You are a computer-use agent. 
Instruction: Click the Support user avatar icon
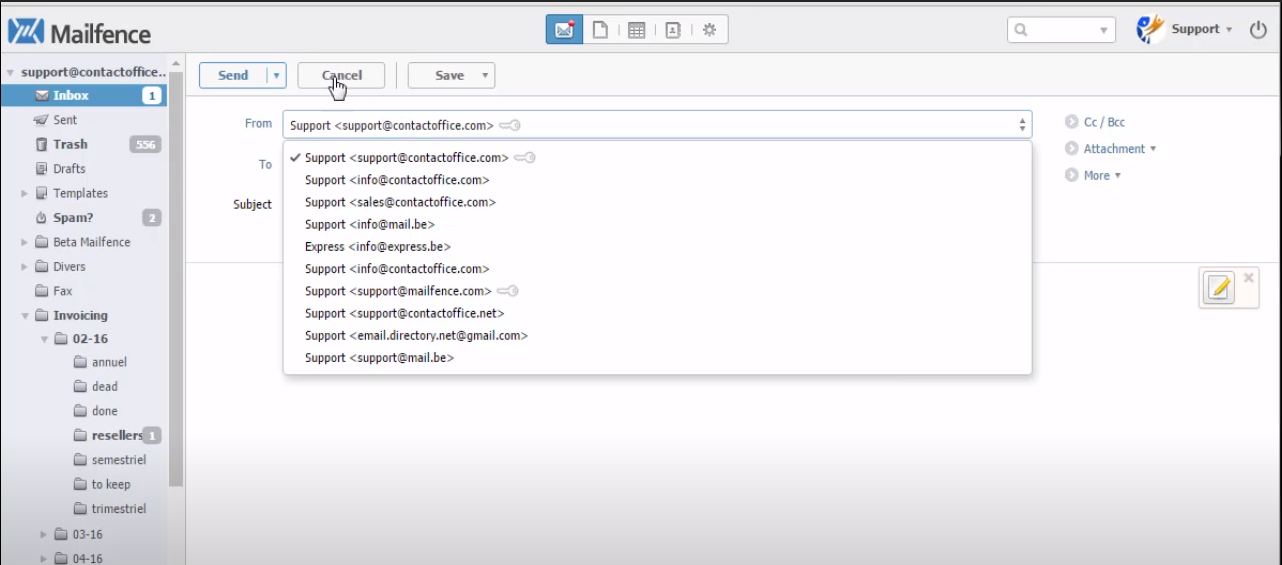tap(1150, 29)
